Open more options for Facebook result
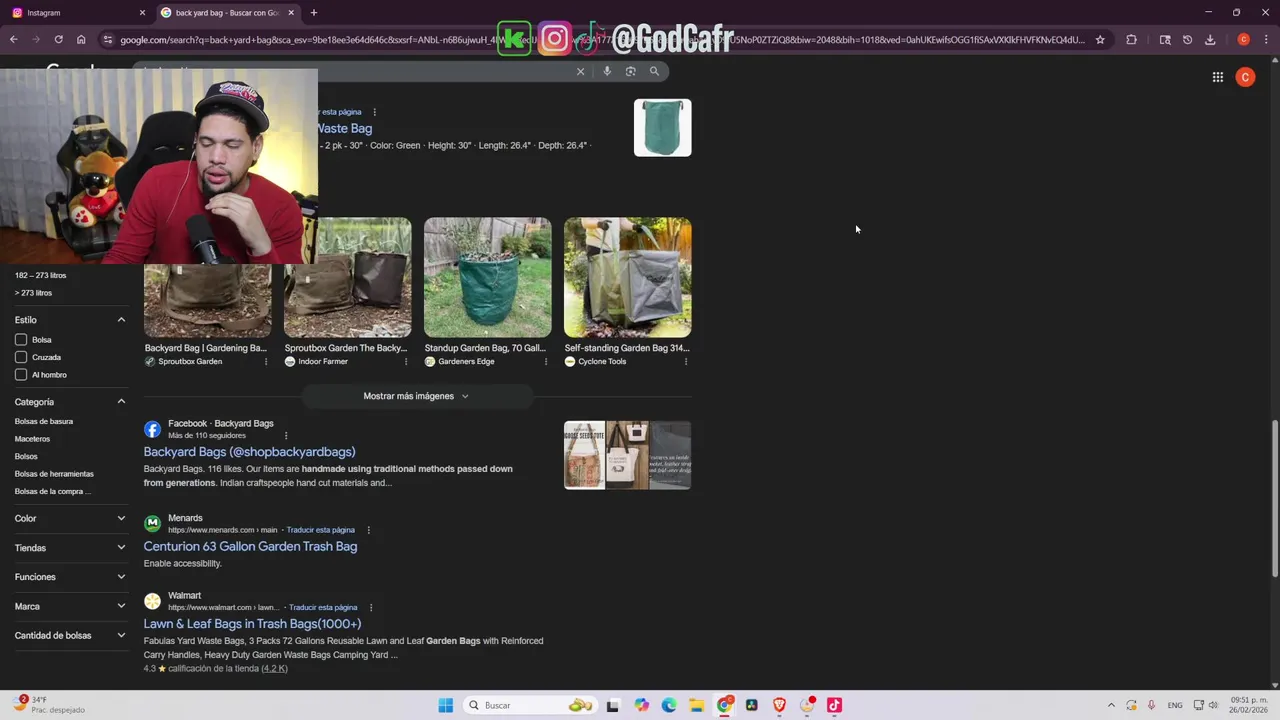 (286, 435)
